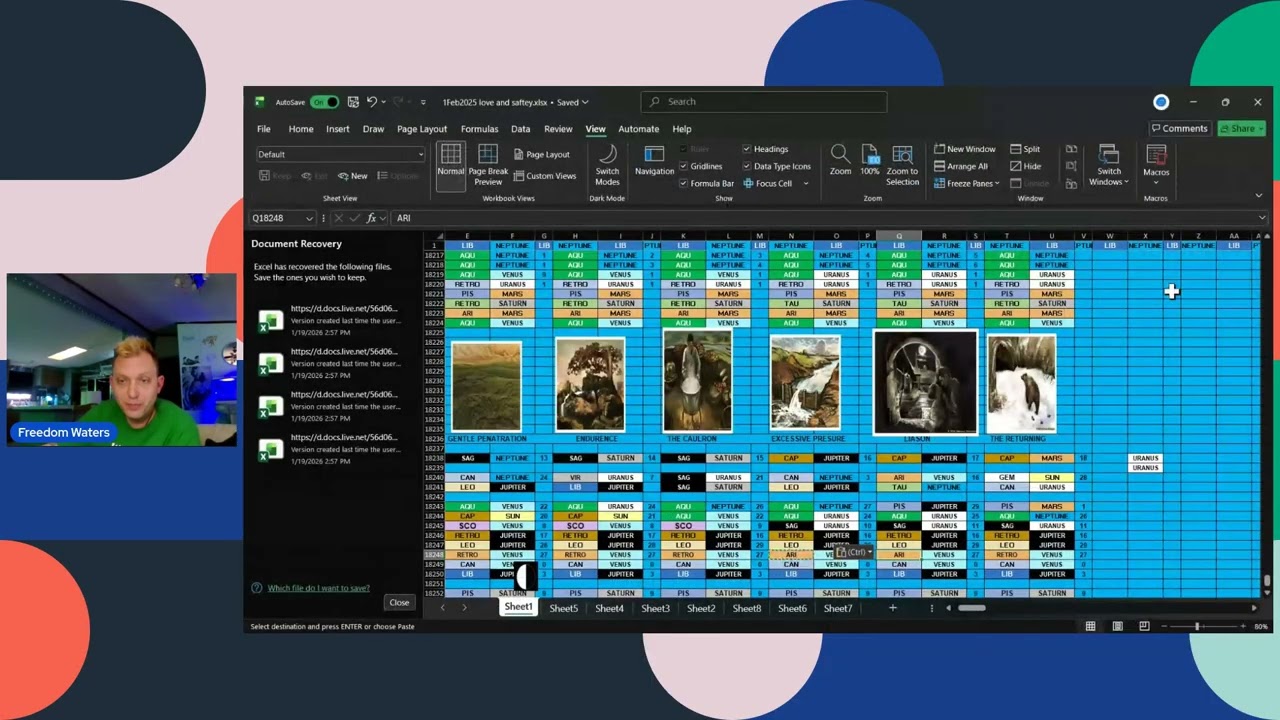Select THE CAULDRON painting thumbnail
Screen dimensions: 1280x720
(697, 382)
